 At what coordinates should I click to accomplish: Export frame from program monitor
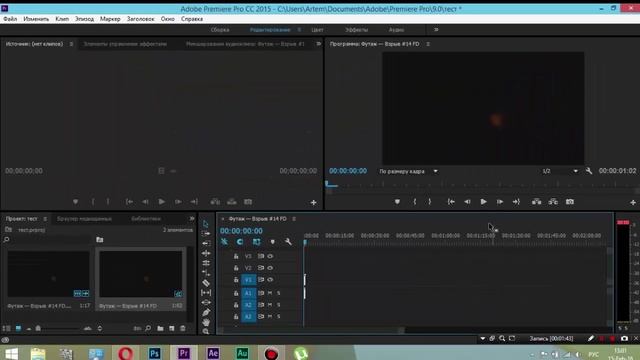pyautogui.click(x=570, y=202)
